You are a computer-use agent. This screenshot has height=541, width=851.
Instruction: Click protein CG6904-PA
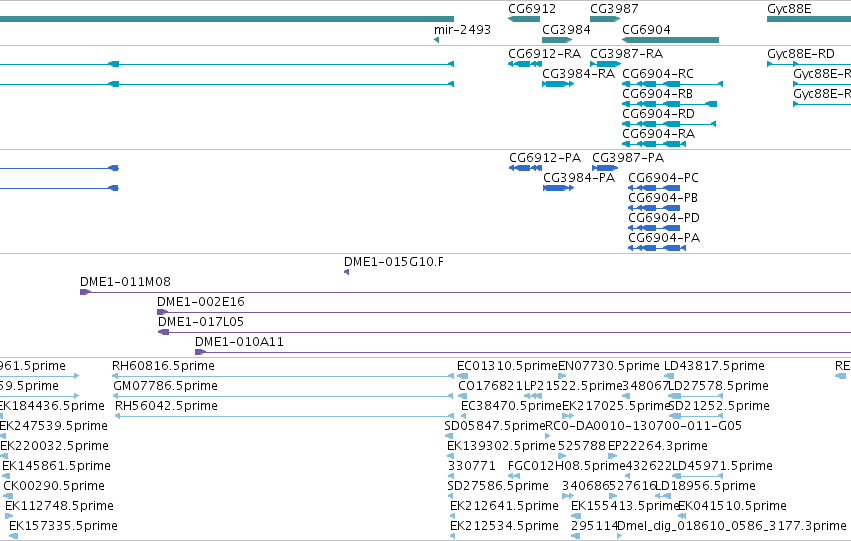point(664,238)
